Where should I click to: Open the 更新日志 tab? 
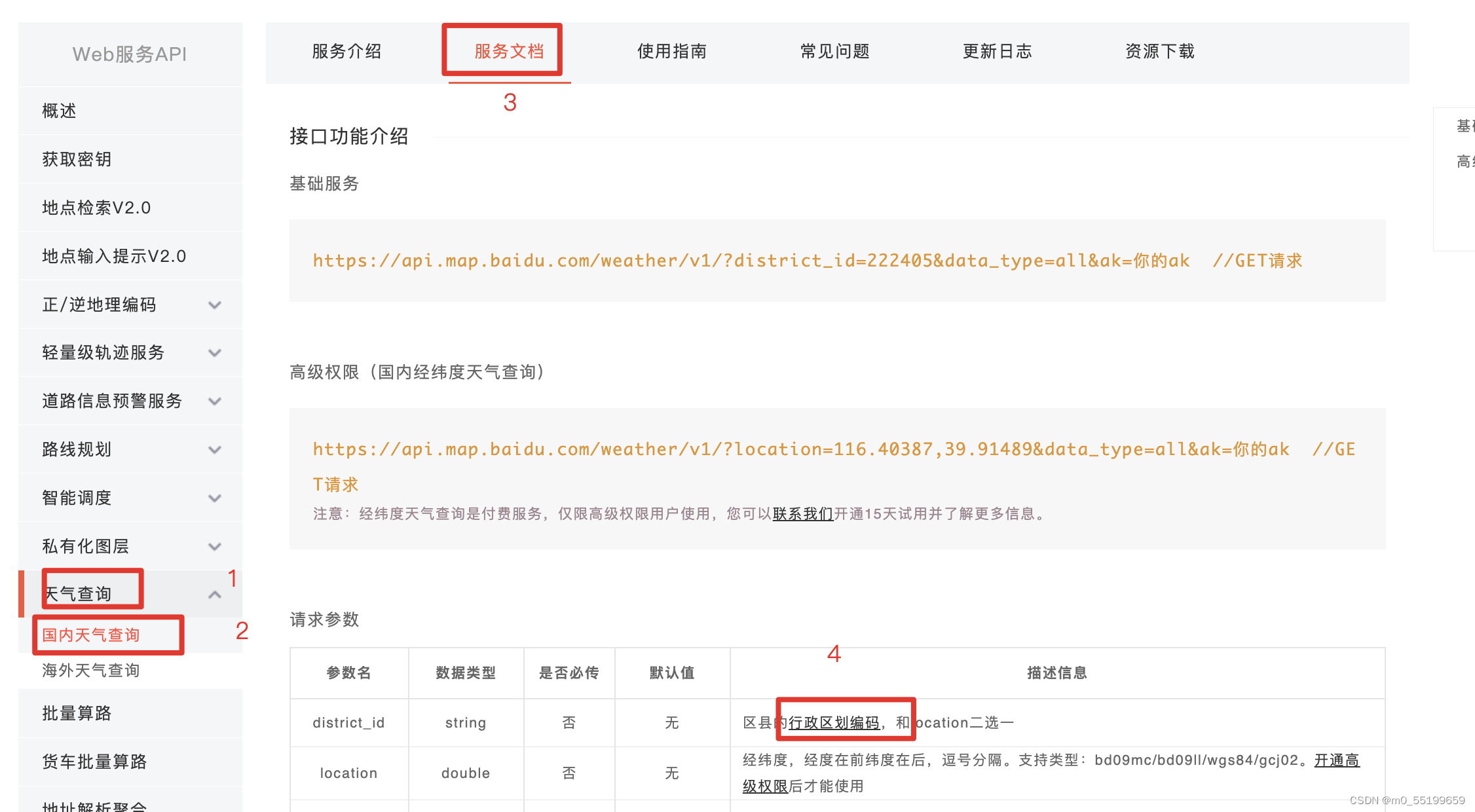pyautogui.click(x=997, y=52)
